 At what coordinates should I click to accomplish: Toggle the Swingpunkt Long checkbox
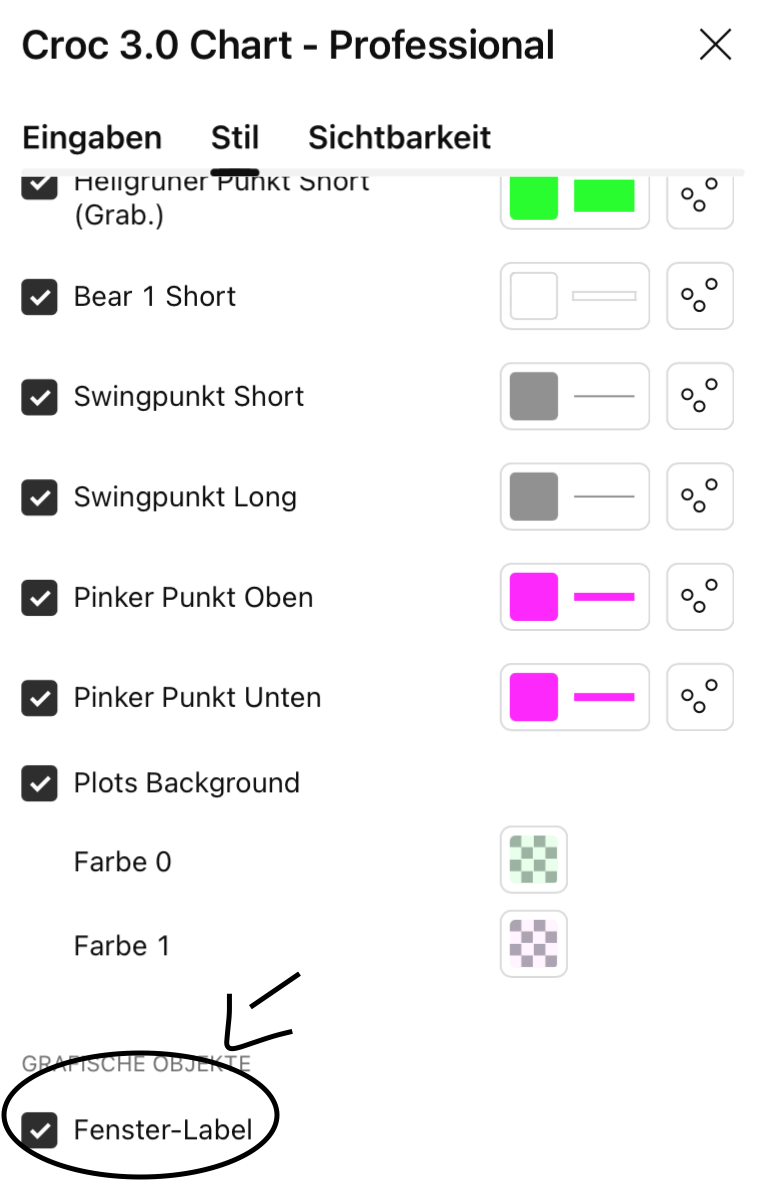(x=39, y=497)
